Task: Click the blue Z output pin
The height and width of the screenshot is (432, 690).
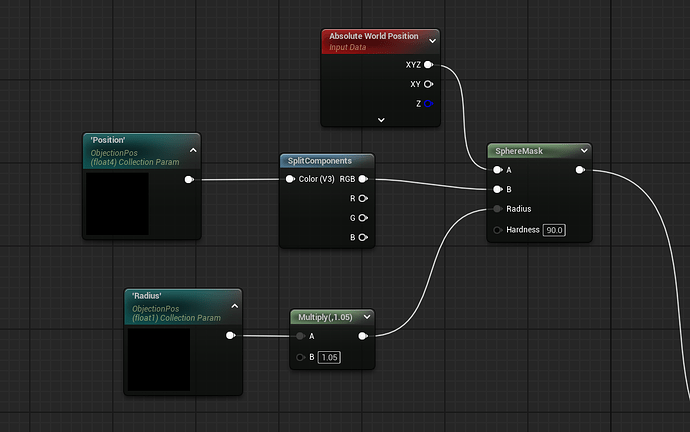Action: [x=428, y=103]
